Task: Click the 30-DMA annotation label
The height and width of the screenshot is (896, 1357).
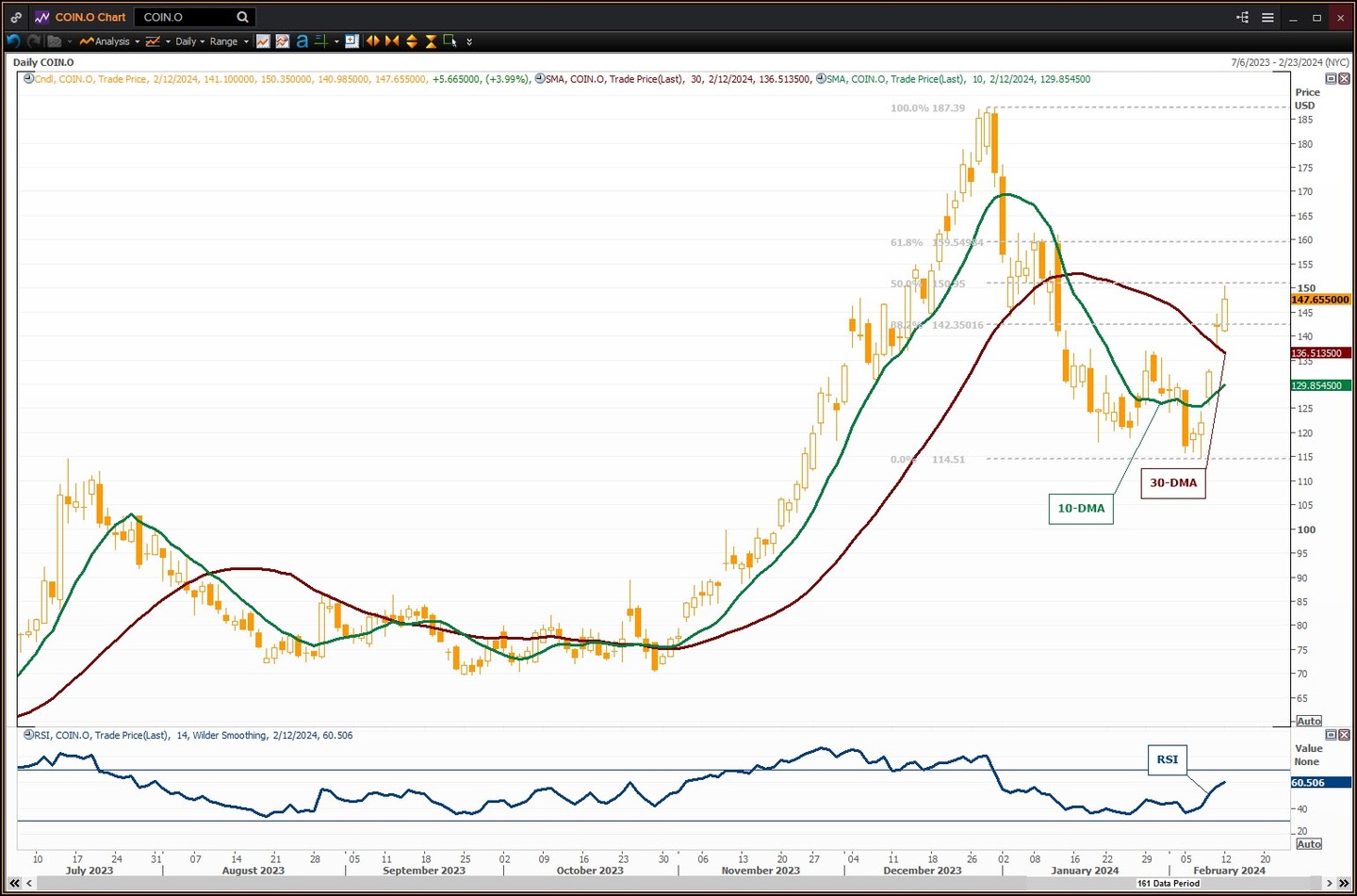Action: pos(1172,483)
